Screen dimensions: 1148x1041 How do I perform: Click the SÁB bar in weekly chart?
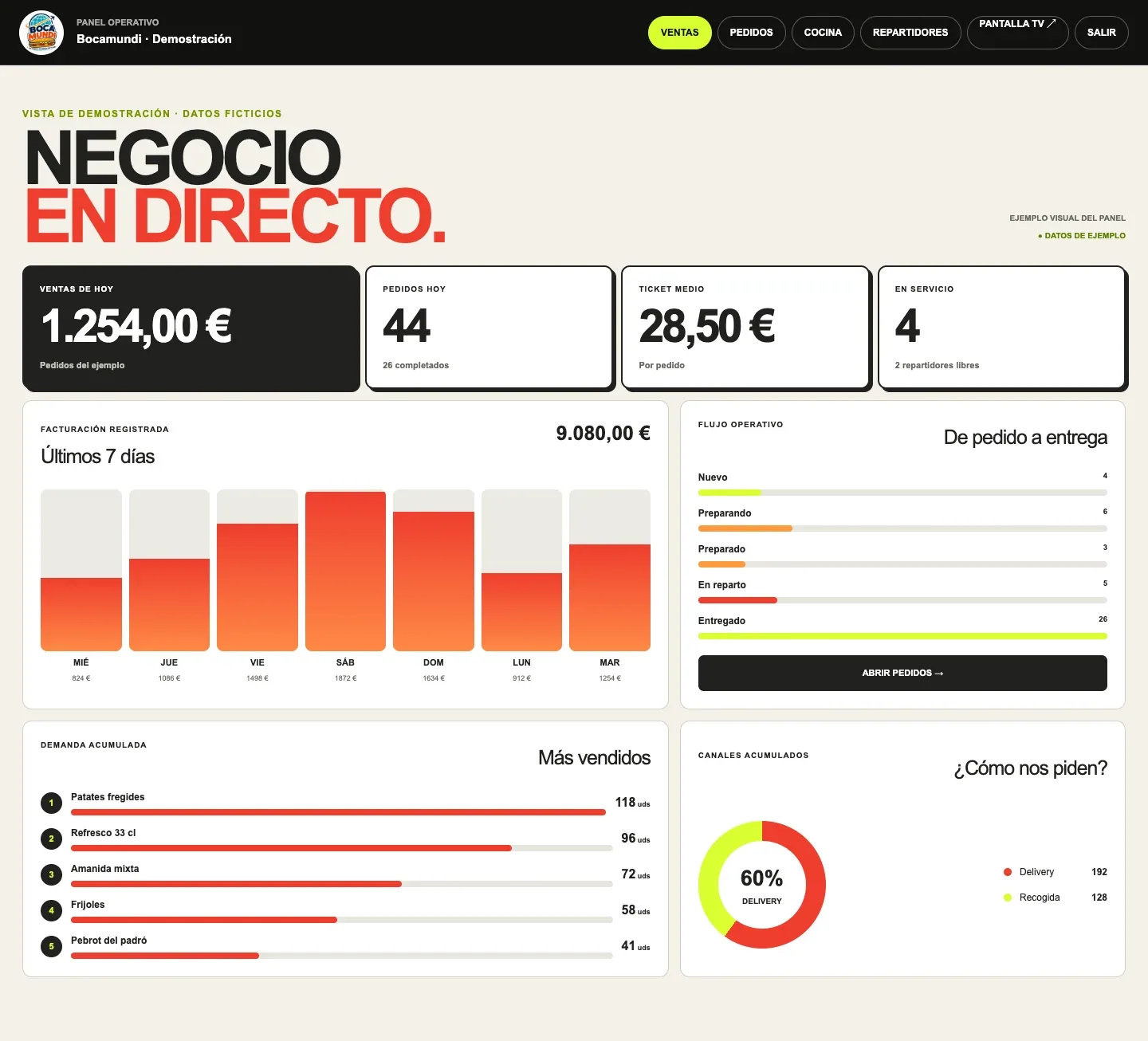[345, 570]
